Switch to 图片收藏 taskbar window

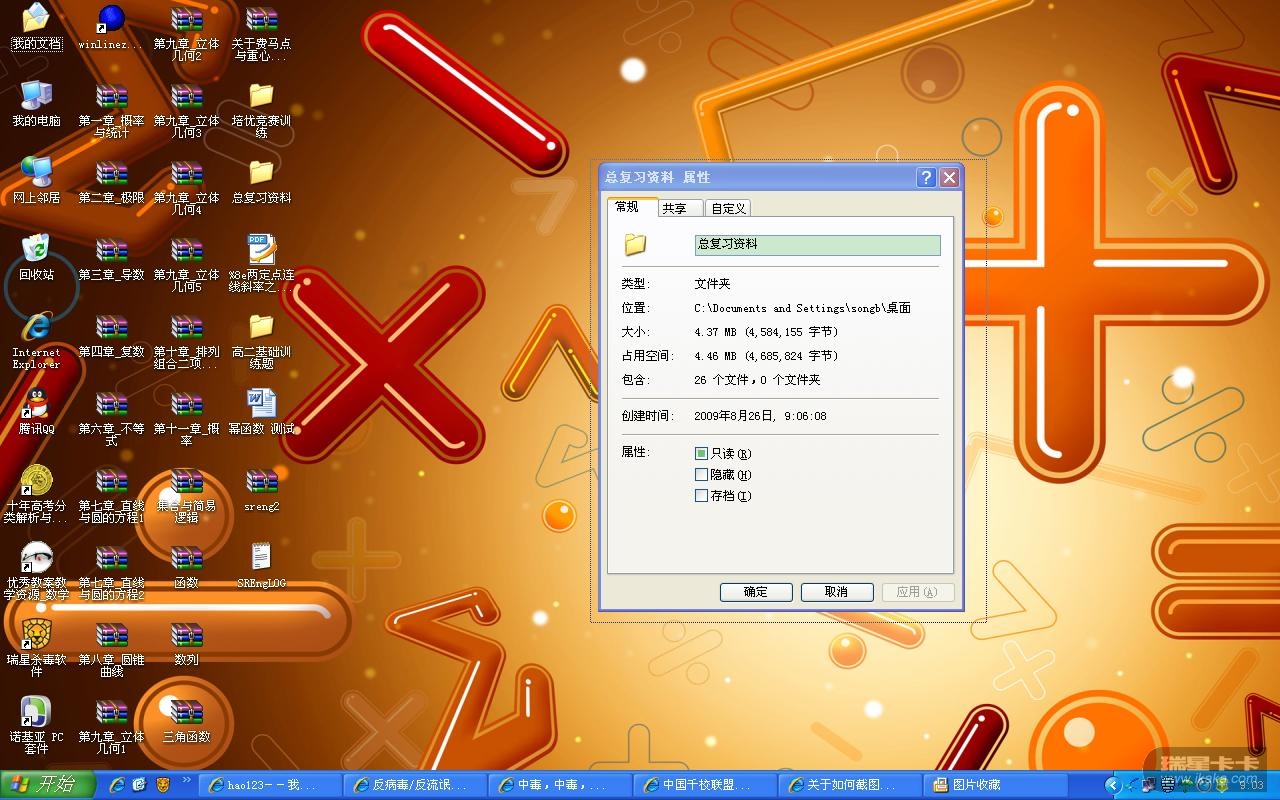click(995, 785)
